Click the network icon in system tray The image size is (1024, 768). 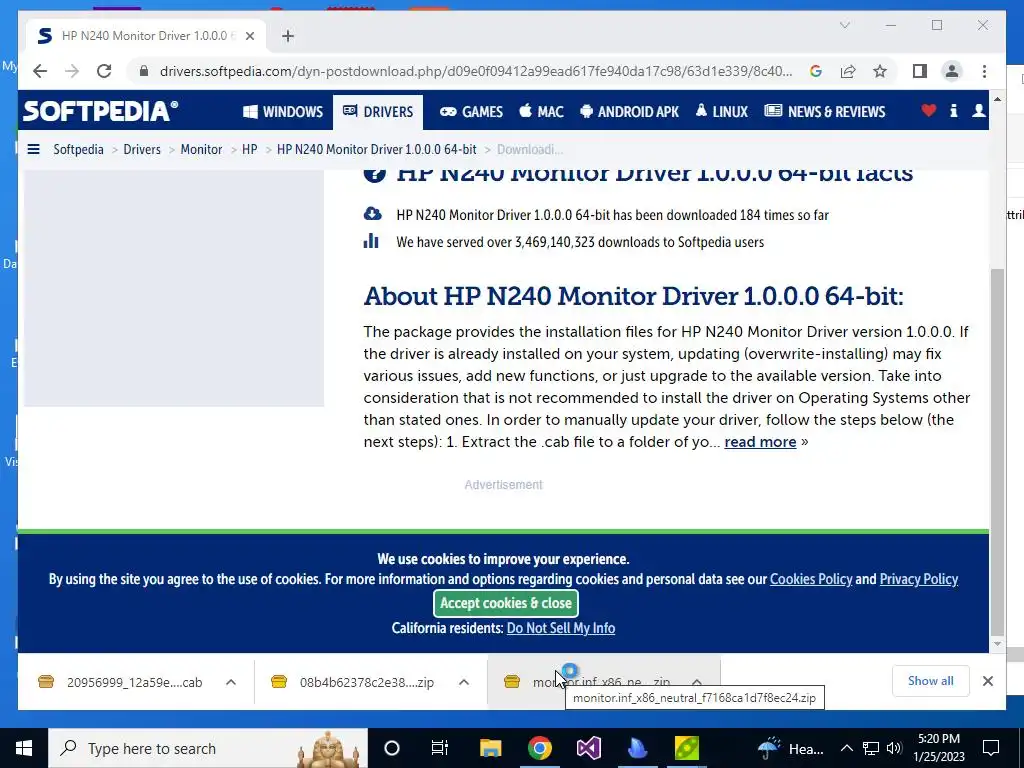(x=871, y=748)
